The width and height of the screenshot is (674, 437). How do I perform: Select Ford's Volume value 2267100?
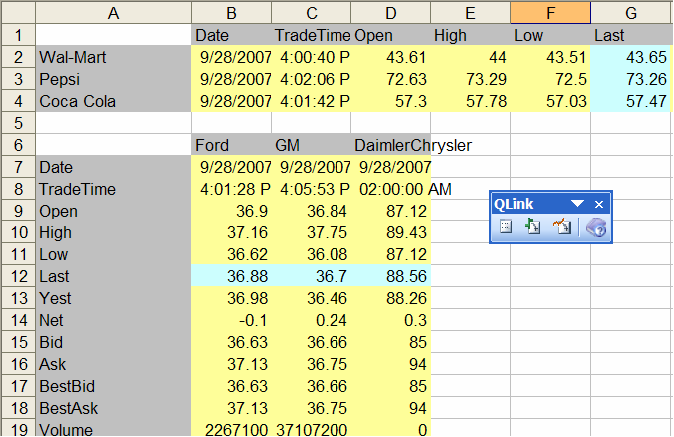click(231, 428)
